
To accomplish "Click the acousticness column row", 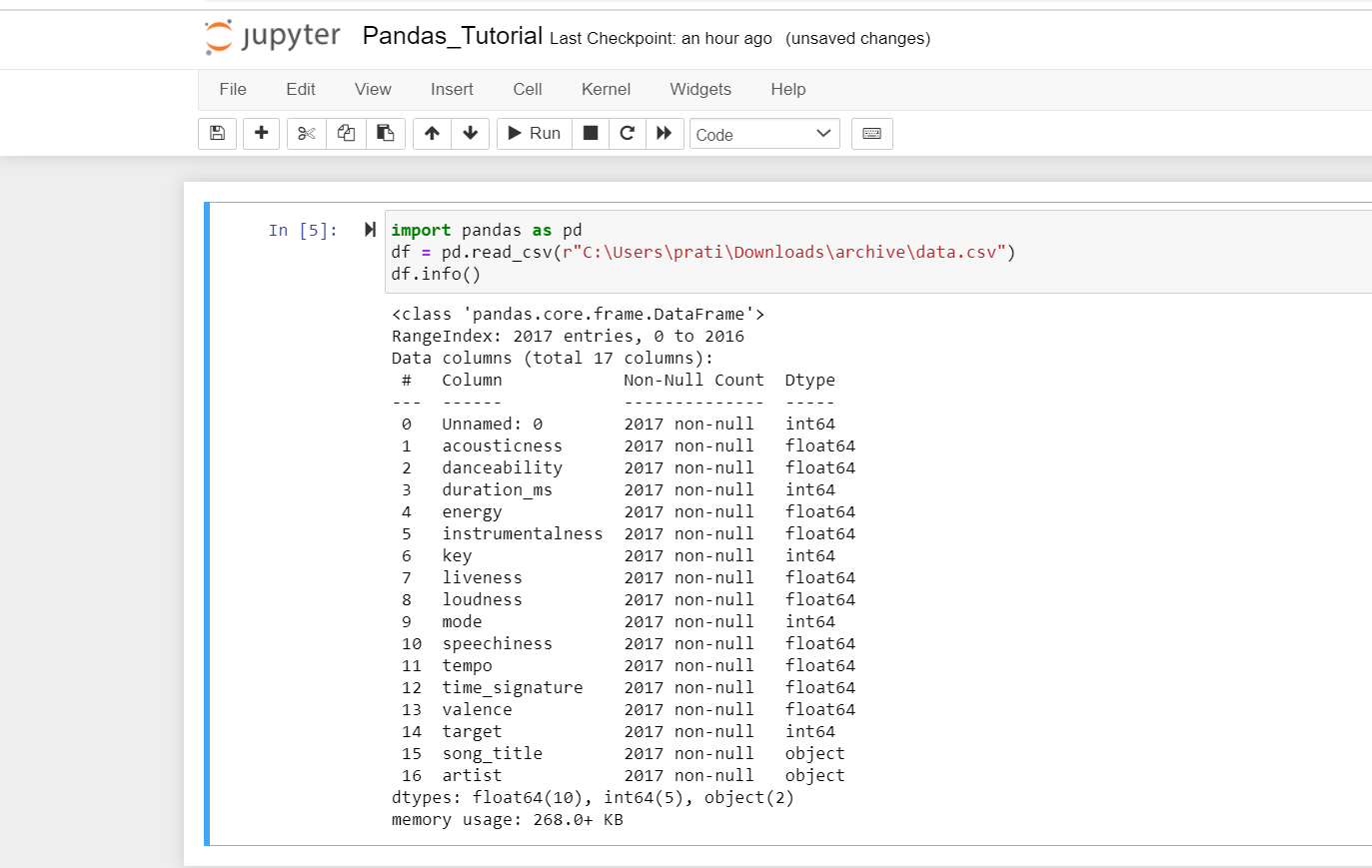I will [x=629, y=445].
